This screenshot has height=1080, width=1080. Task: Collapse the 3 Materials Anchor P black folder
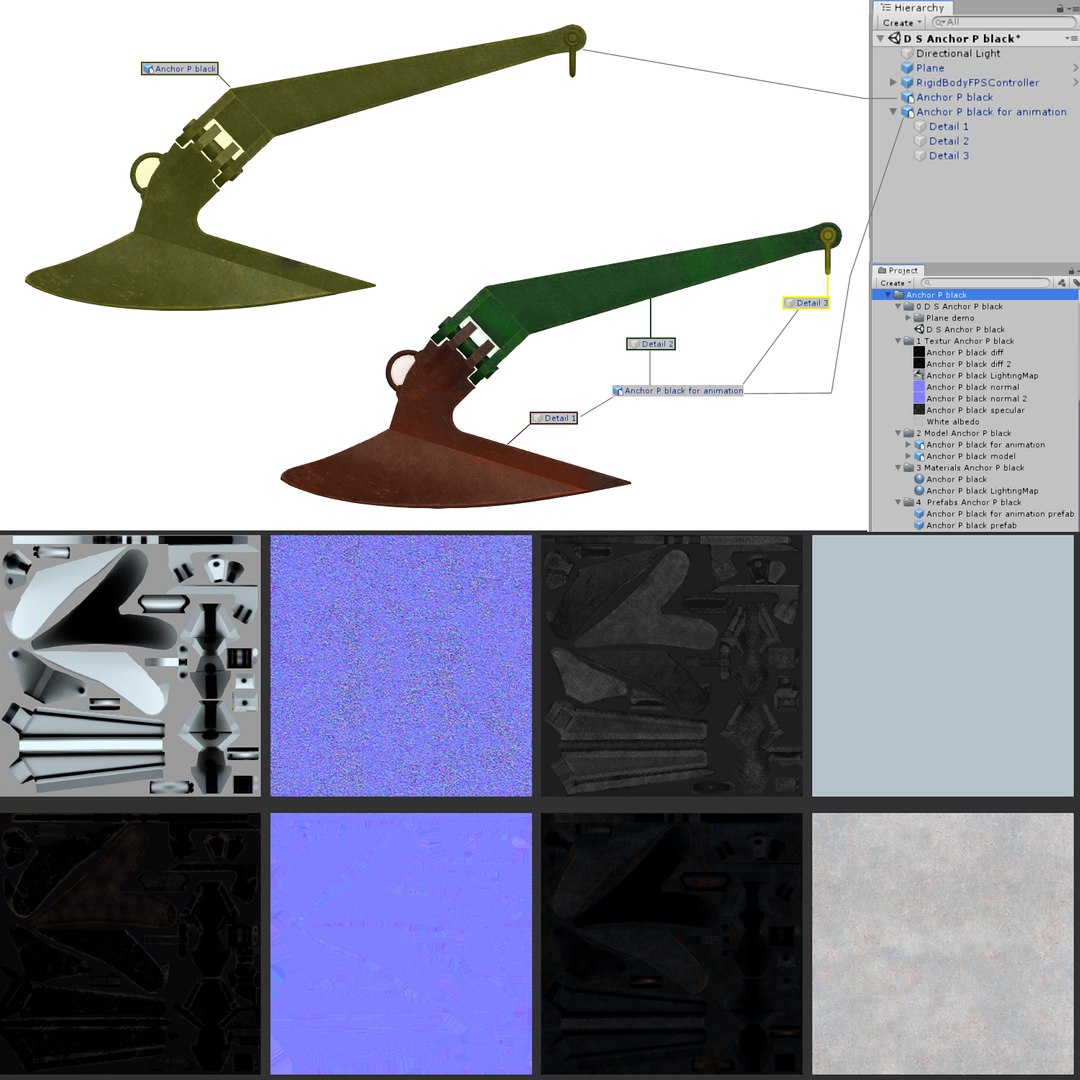coord(898,468)
